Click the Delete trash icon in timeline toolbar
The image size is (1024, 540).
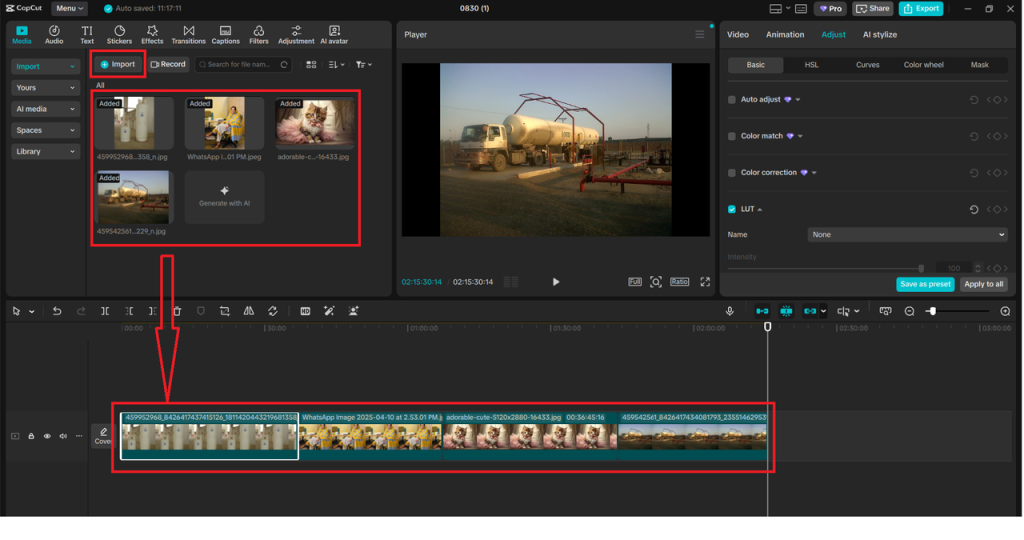point(177,311)
